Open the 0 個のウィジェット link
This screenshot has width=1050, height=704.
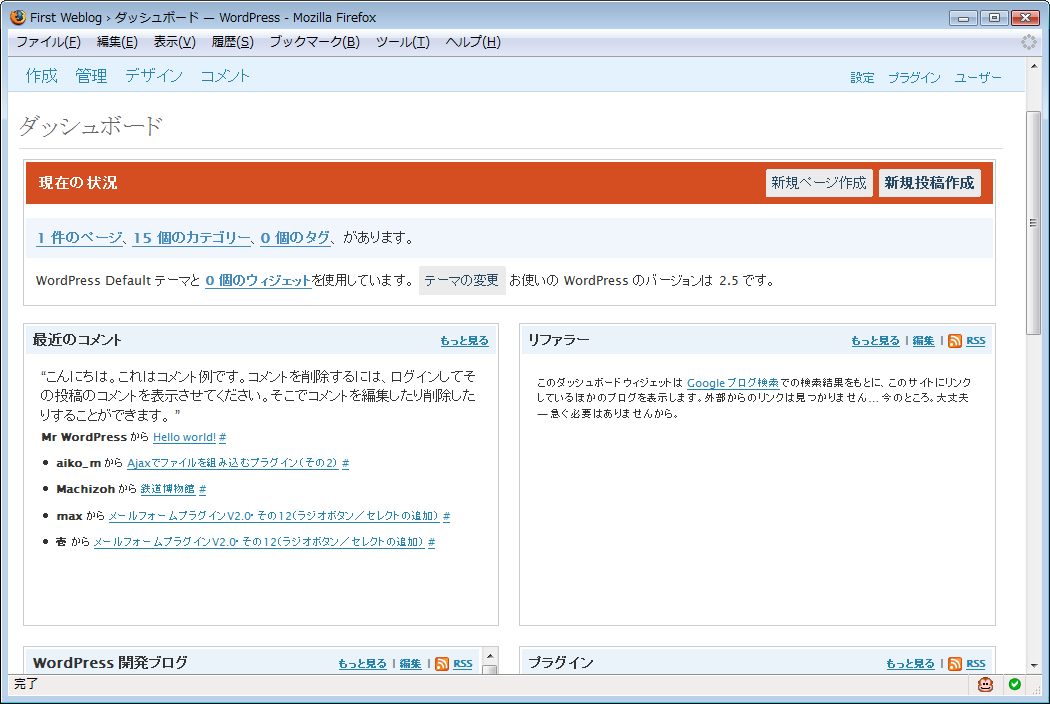(258, 281)
